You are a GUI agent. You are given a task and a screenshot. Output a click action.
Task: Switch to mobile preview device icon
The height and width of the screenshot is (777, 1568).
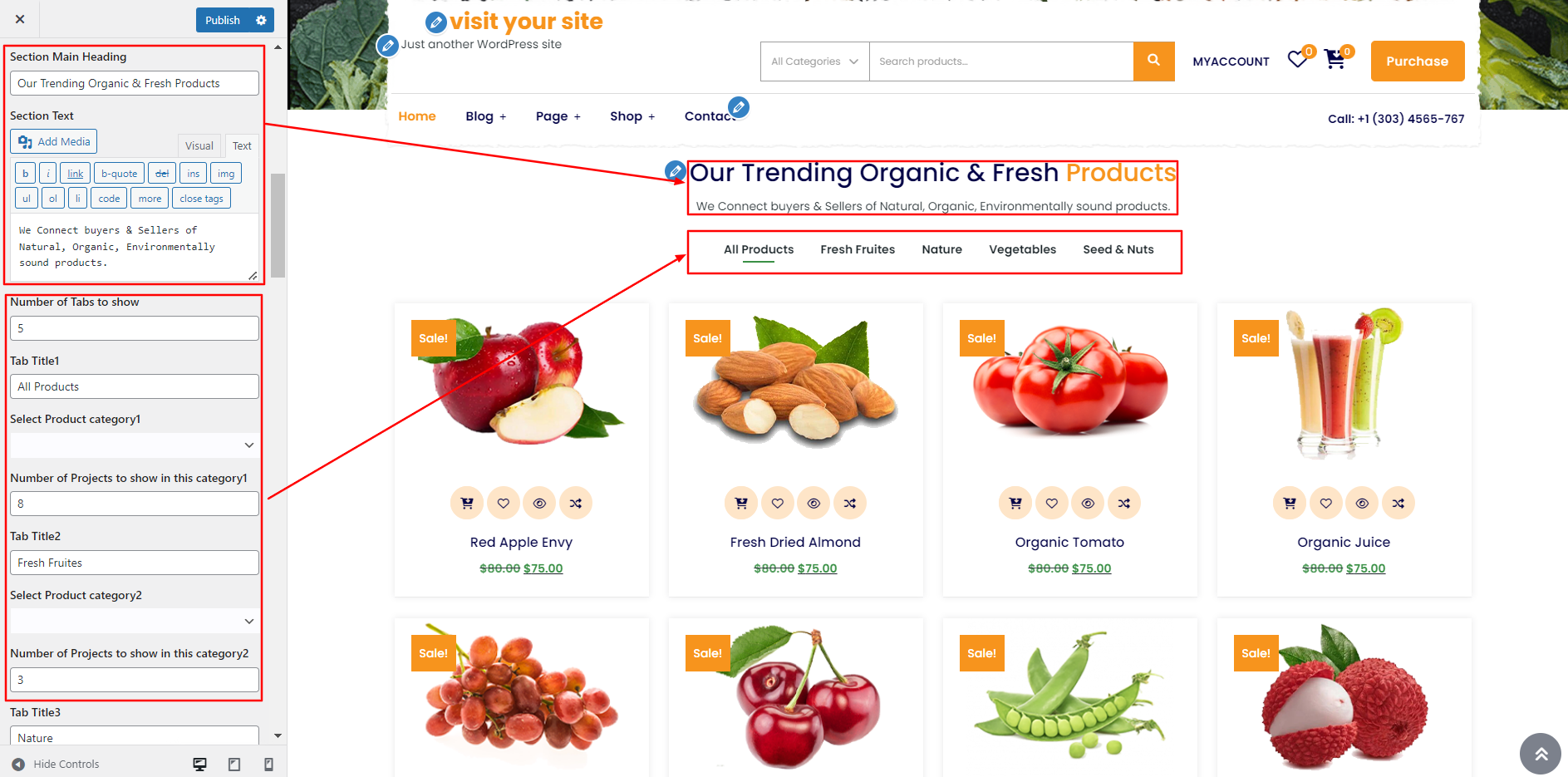(x=268, y=765)
